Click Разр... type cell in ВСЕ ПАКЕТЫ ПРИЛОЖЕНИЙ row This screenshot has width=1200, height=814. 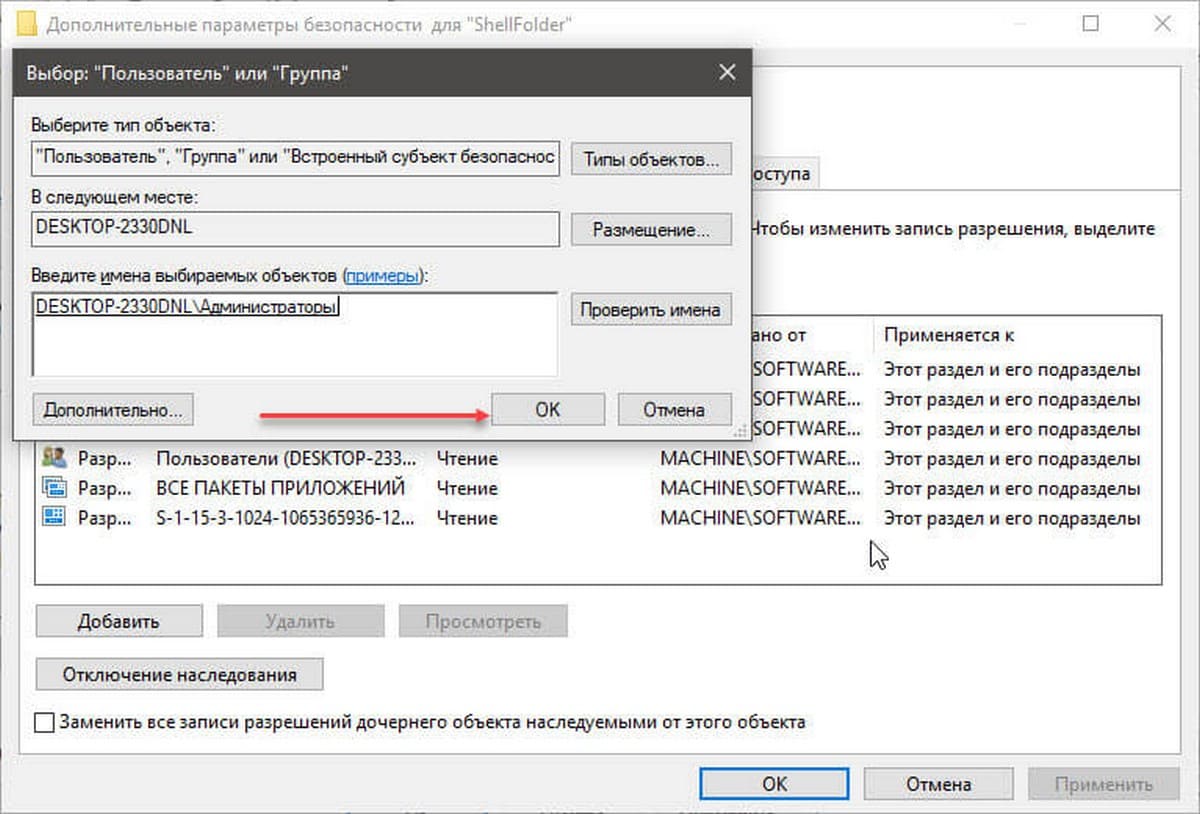[x=105, y=488]
